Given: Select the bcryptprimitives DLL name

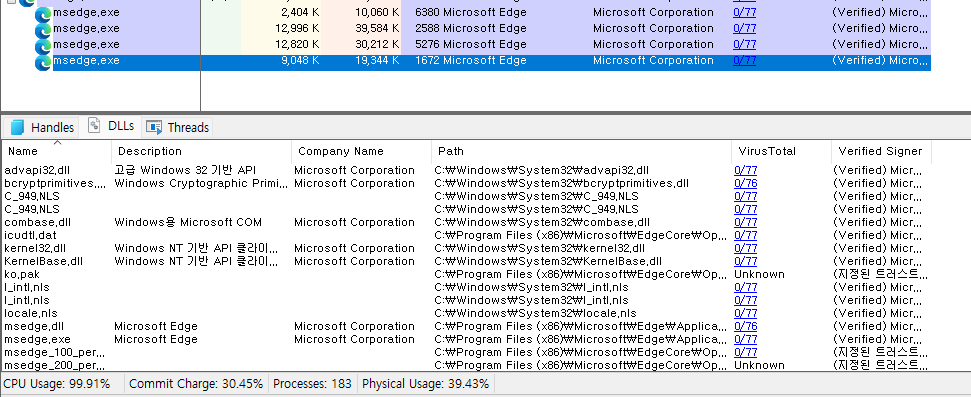Looking at the screenshot, I should 54,183.
